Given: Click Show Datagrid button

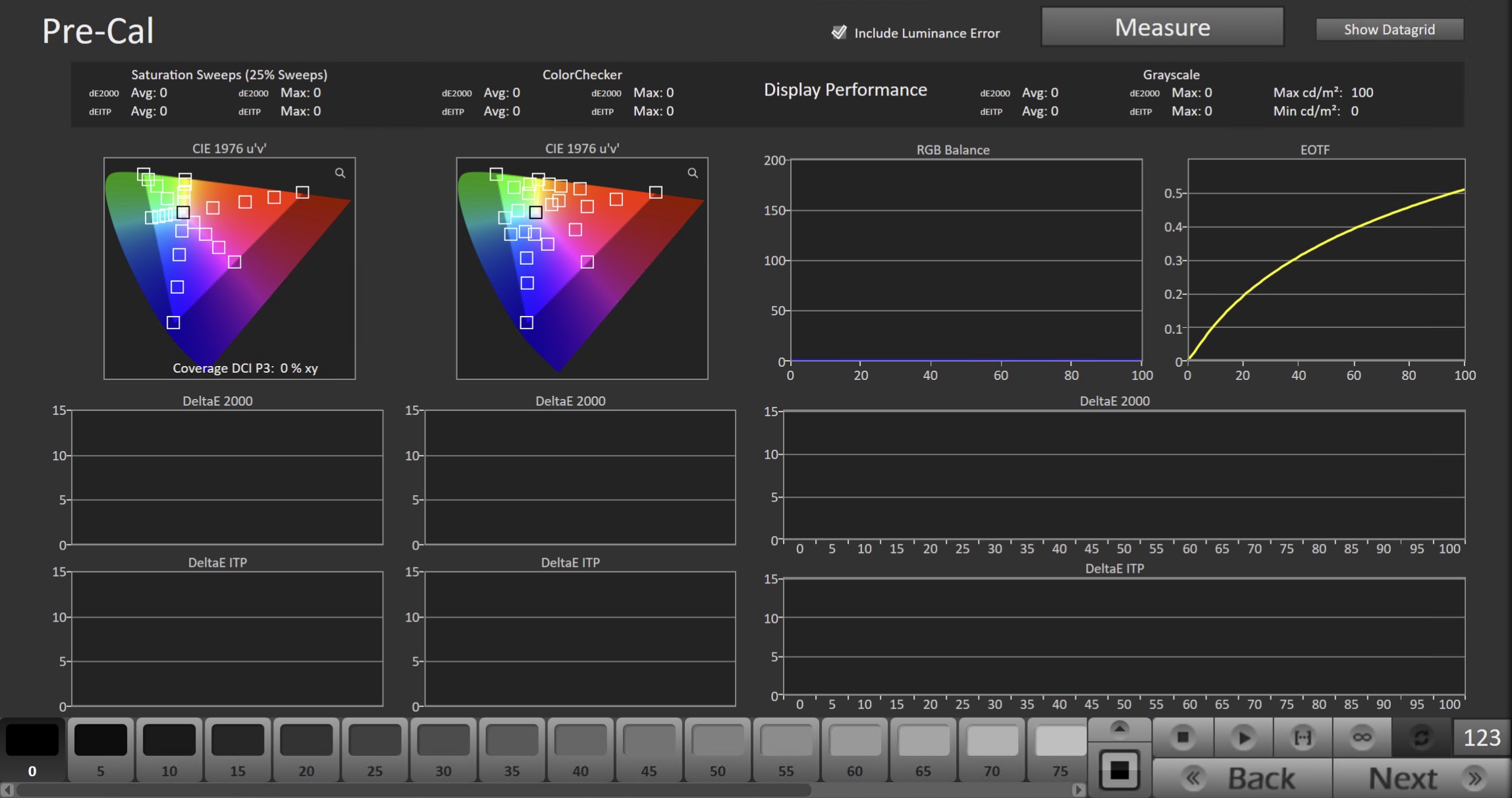Looking at the screenshot, I should tap(1389, 30).
